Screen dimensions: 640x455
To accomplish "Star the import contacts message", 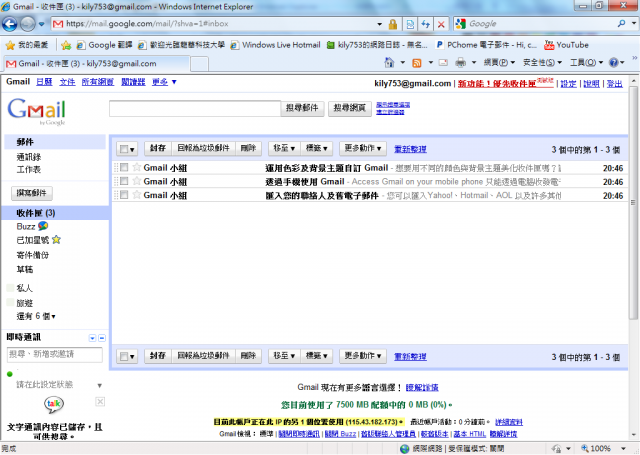I will click(x=137, y=195).
